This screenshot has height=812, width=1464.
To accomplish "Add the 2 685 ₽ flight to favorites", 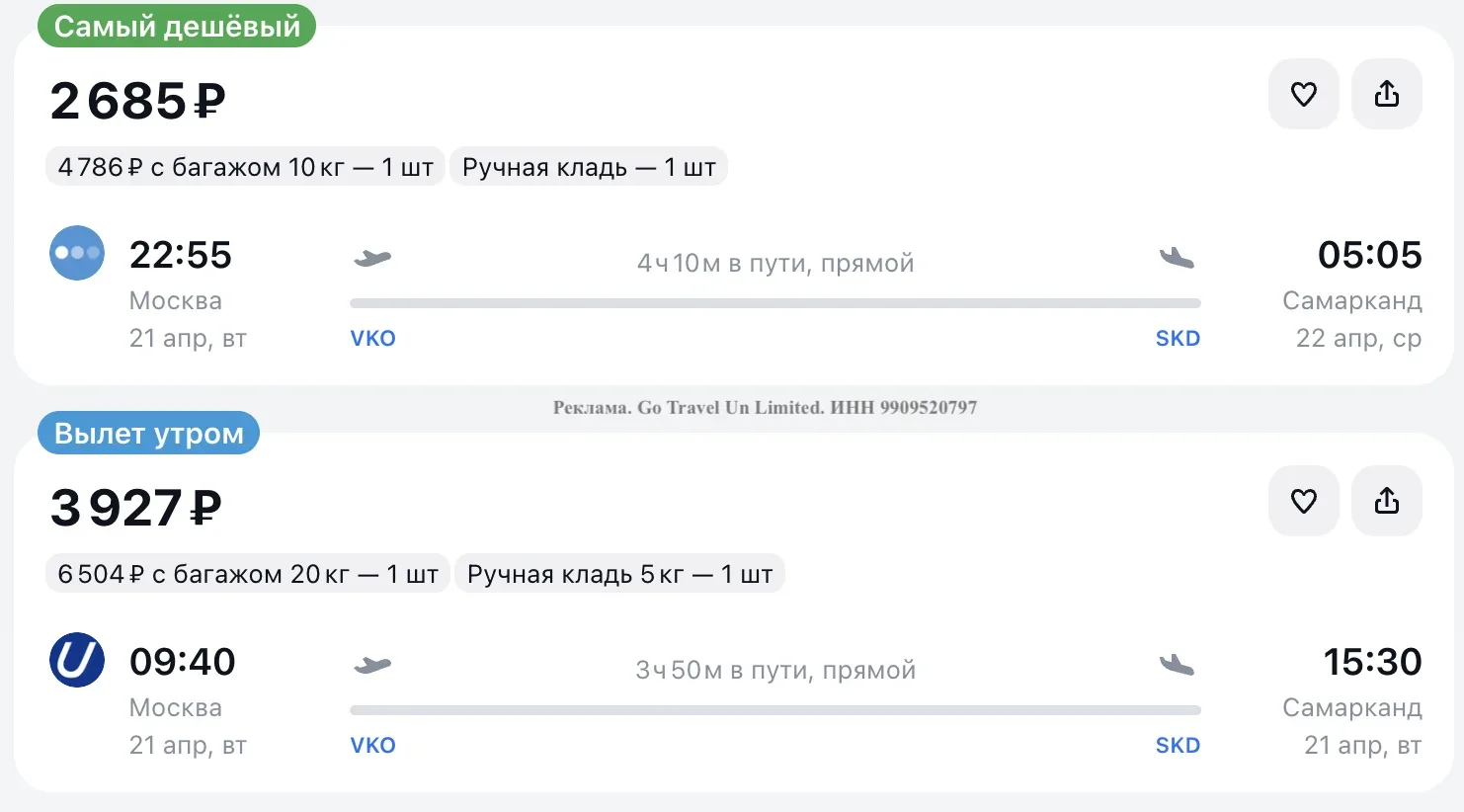I will (x=1303, y=94).
